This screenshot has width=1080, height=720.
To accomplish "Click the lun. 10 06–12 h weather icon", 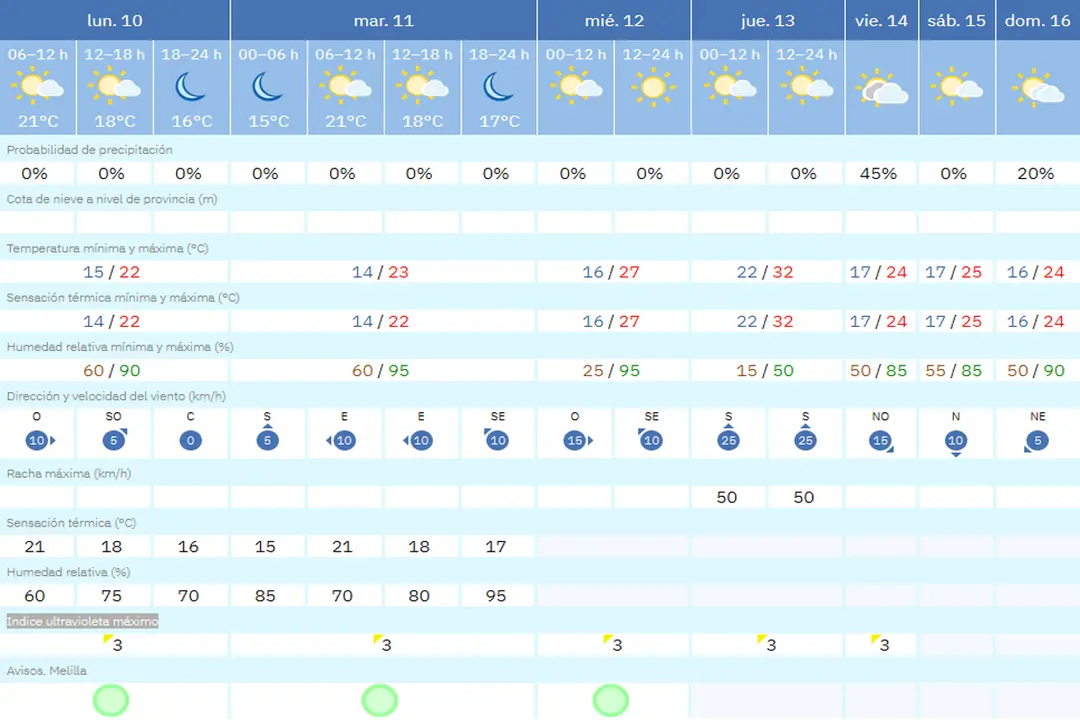I will point(38,88).
